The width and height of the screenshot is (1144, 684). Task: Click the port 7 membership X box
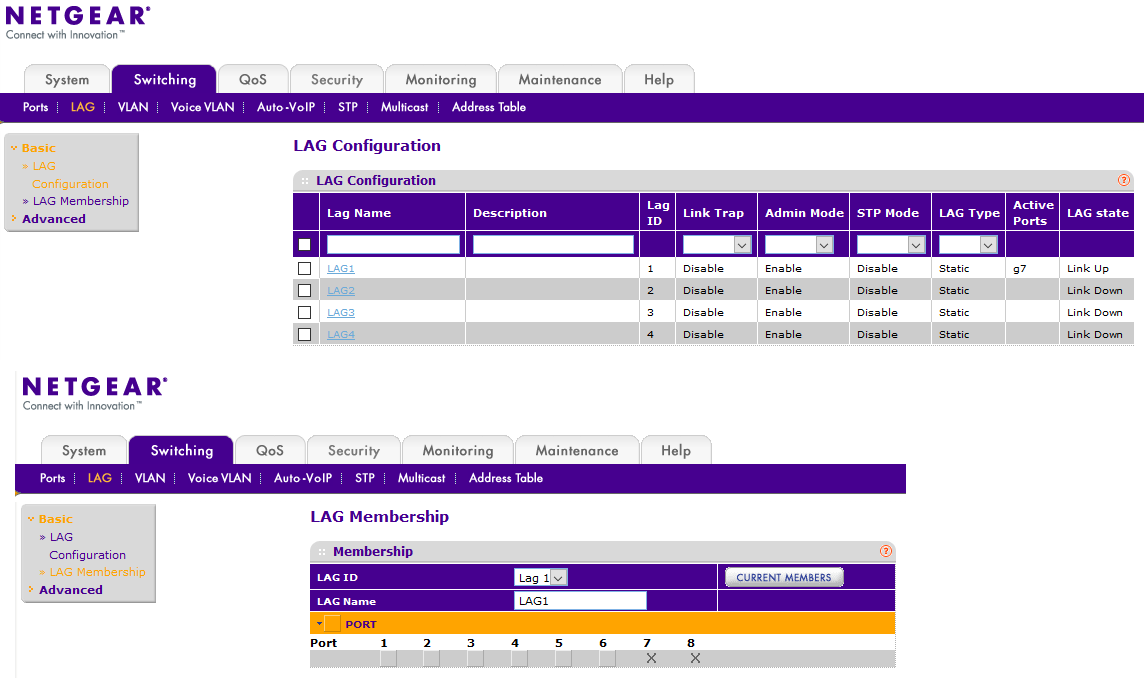point(651,658)
